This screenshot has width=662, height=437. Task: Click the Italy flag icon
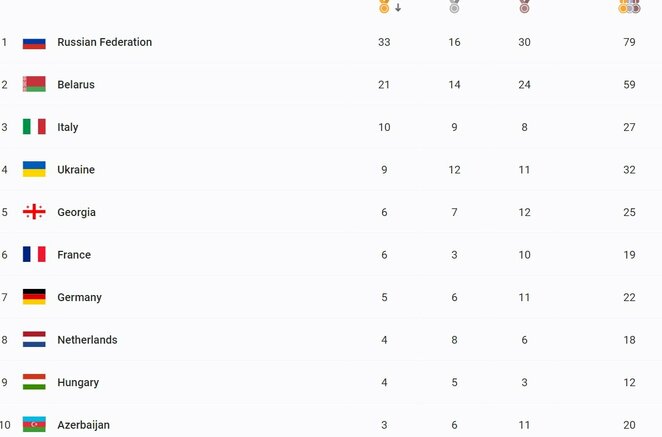click(34, 127)
